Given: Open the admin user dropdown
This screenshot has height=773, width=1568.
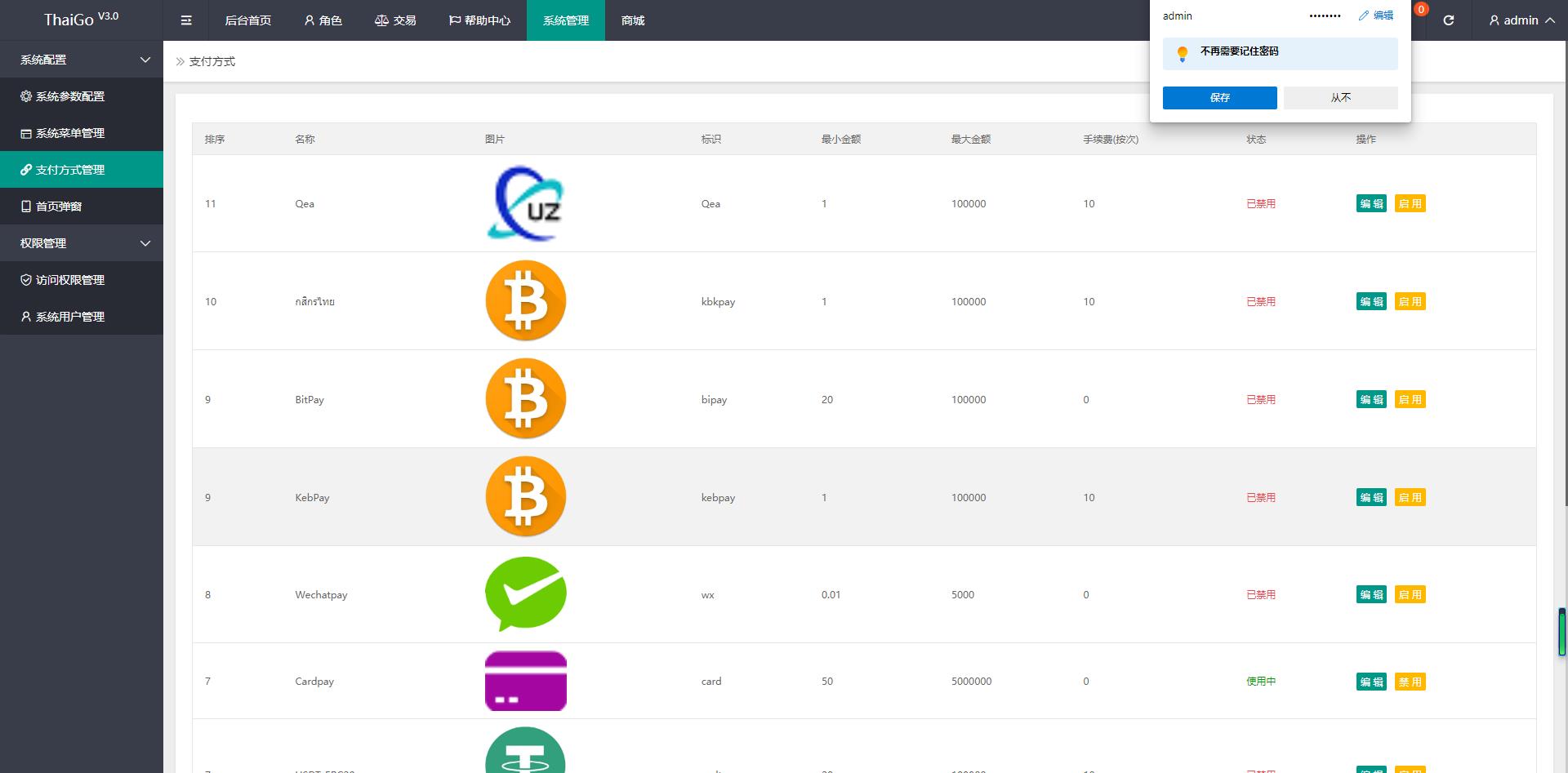Looking at the screenshot, I should (x=1521, y=20).
